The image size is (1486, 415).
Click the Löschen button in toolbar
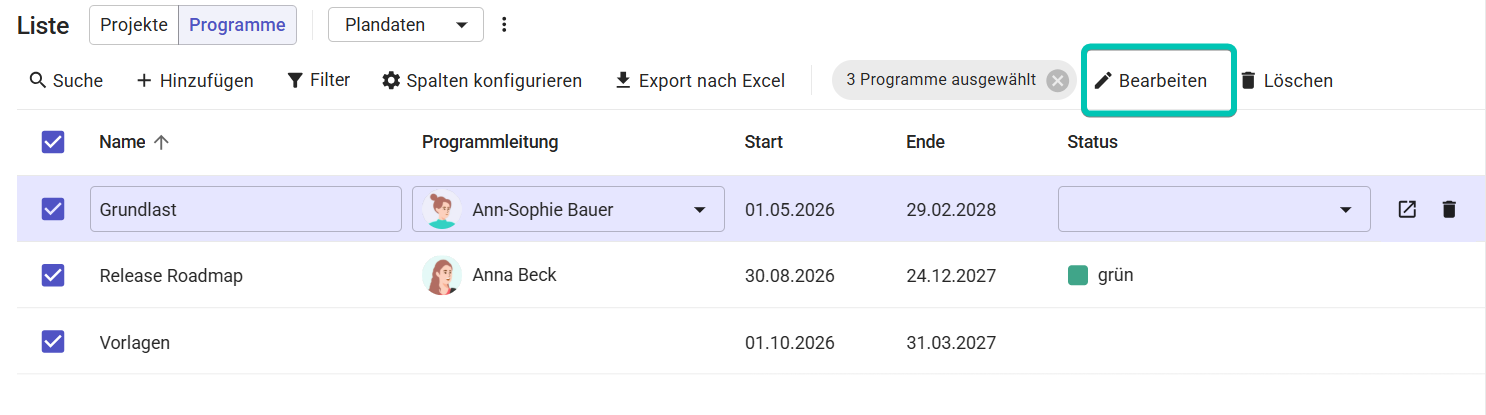tap(1286, 81)
